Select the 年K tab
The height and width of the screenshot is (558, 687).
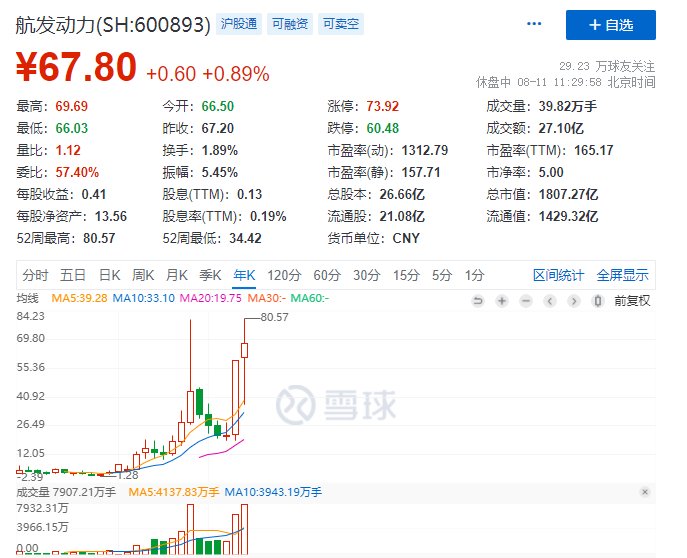244,275
